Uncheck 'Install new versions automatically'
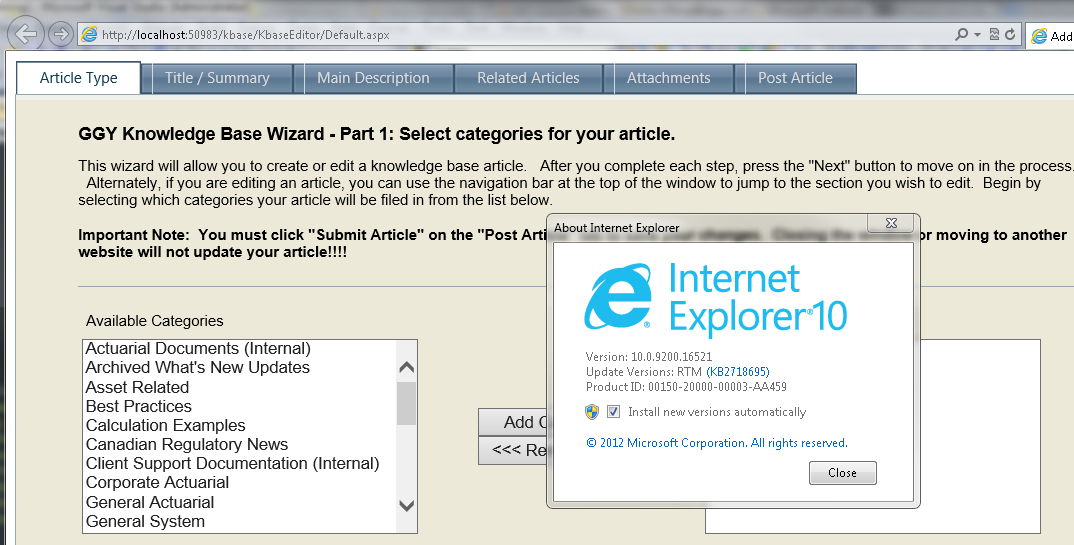 (614, 412)
